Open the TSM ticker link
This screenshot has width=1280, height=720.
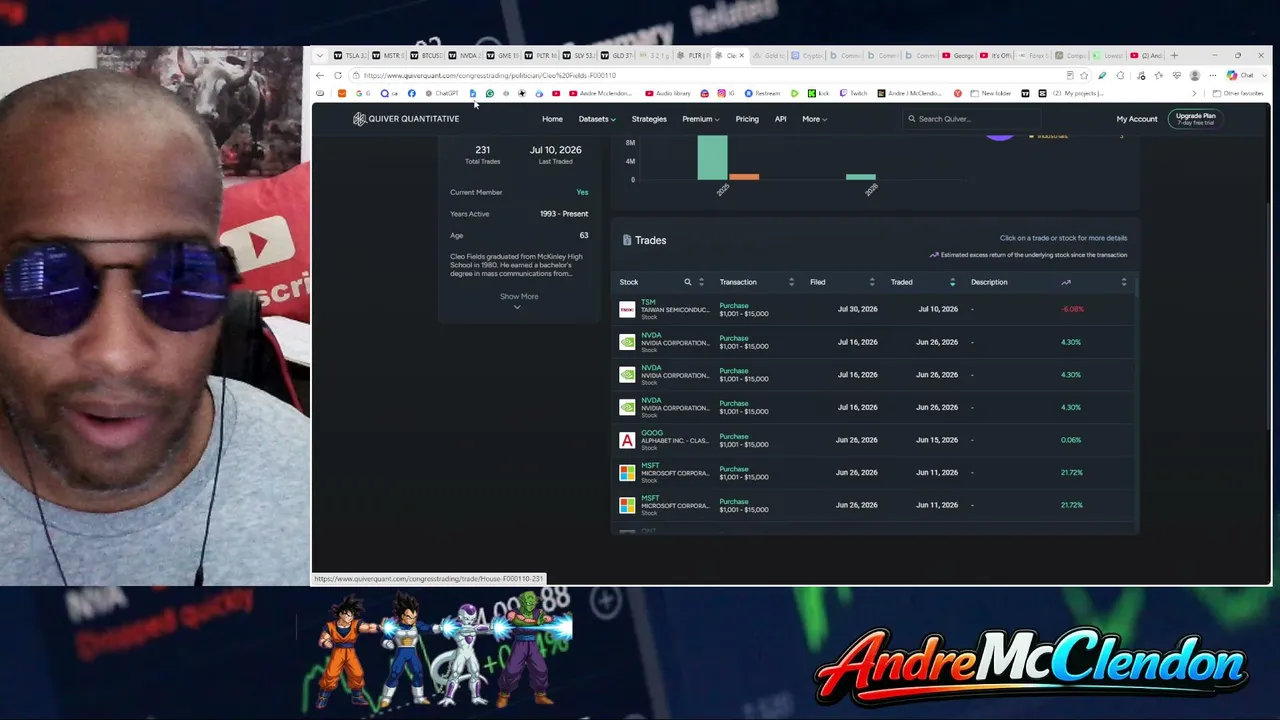[x=648, y=302]
